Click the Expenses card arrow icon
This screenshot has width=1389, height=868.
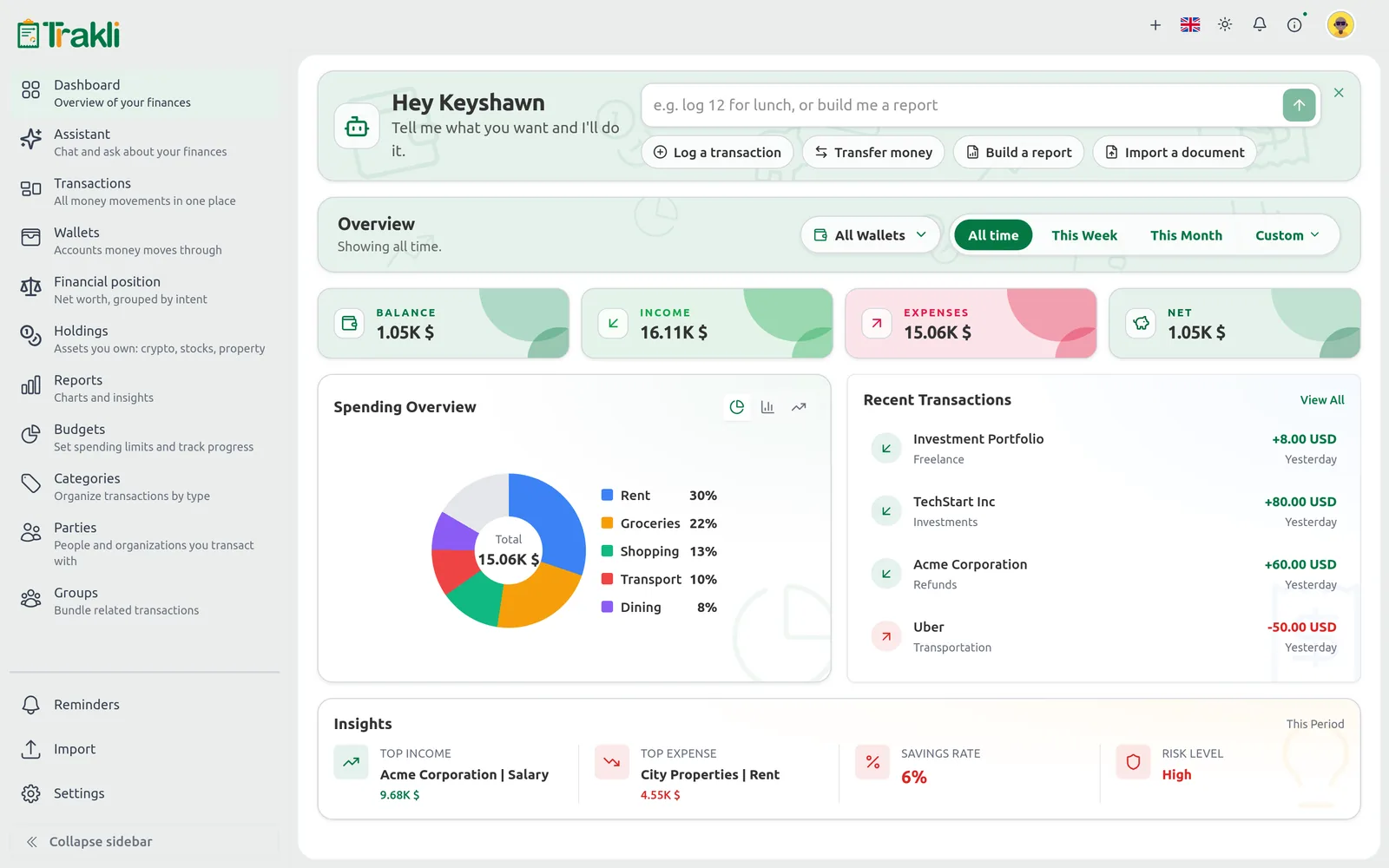(x=877, y=323)
